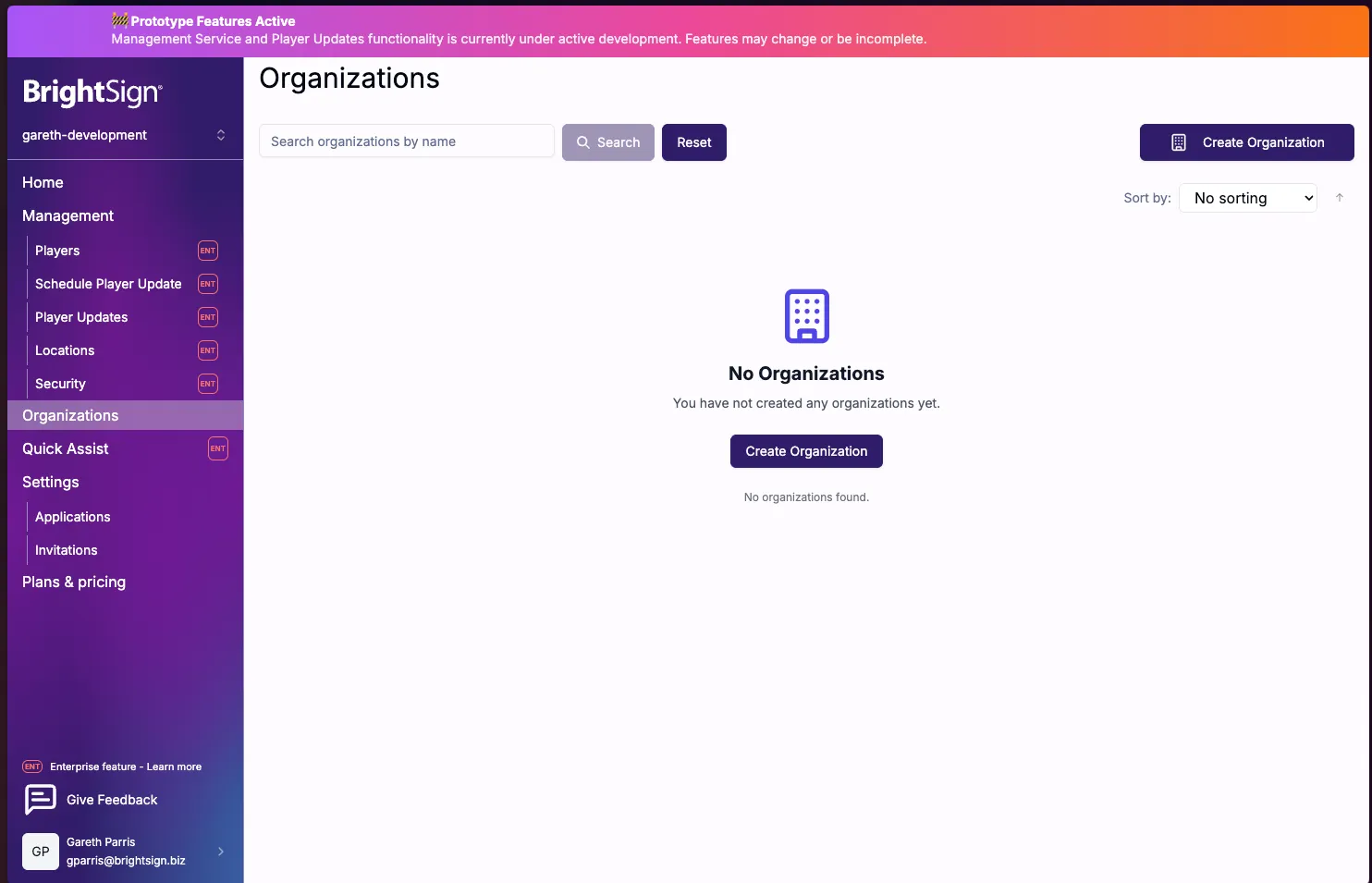Click the building icon above No Organizations
This screenshot has width=1372, height=883.
(807, 315)
